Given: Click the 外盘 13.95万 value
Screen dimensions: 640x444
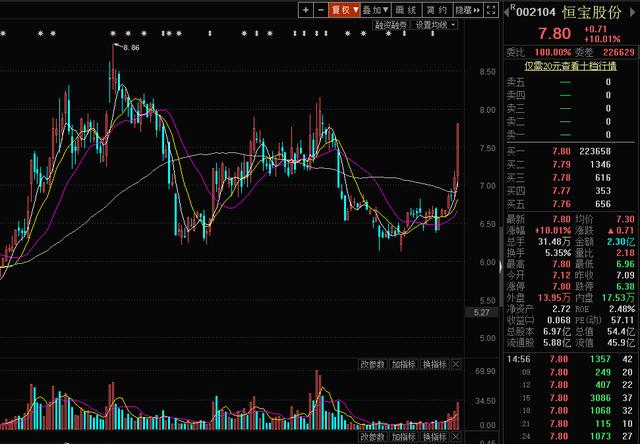Looking at the screenshot, I should [554, 298].
